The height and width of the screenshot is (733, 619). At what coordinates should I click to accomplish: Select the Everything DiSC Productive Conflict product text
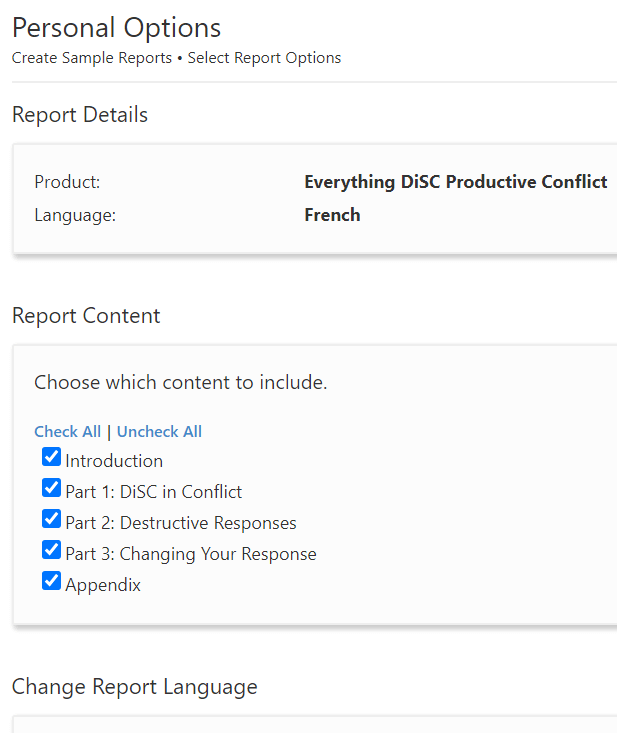[455, 182]
